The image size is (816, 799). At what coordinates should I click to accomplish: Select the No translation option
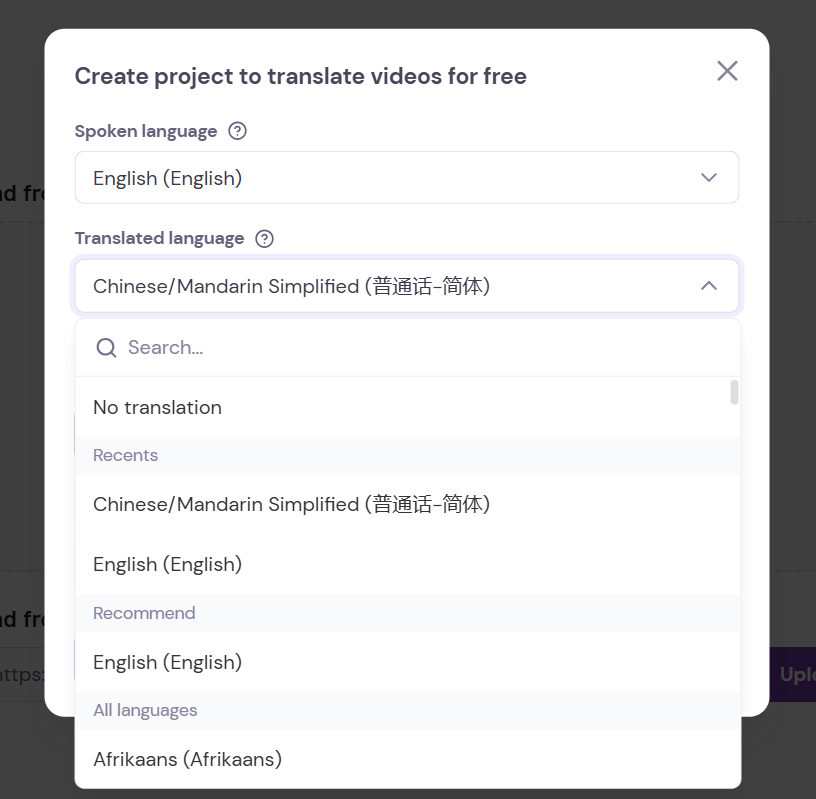(x=157, y=407)
